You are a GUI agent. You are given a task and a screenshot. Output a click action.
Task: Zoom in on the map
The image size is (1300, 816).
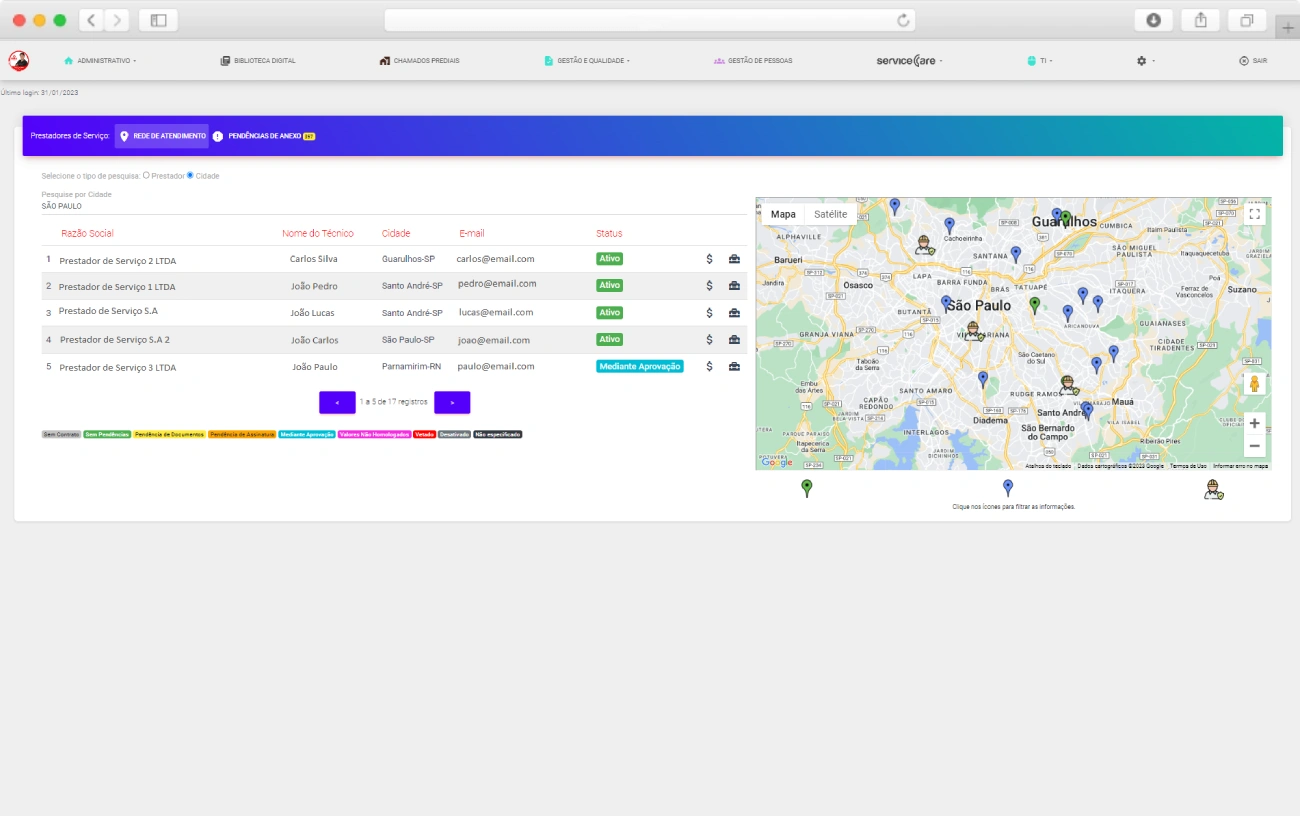tap(1254, 423)
